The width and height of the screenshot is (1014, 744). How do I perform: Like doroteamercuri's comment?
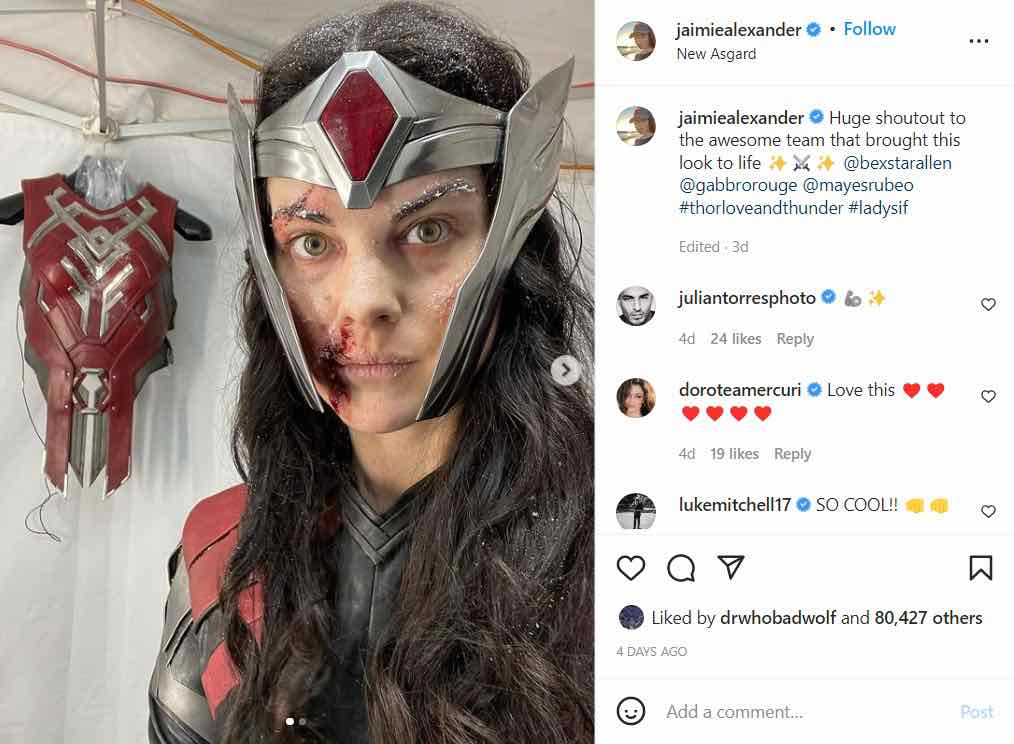coord(988,396)
